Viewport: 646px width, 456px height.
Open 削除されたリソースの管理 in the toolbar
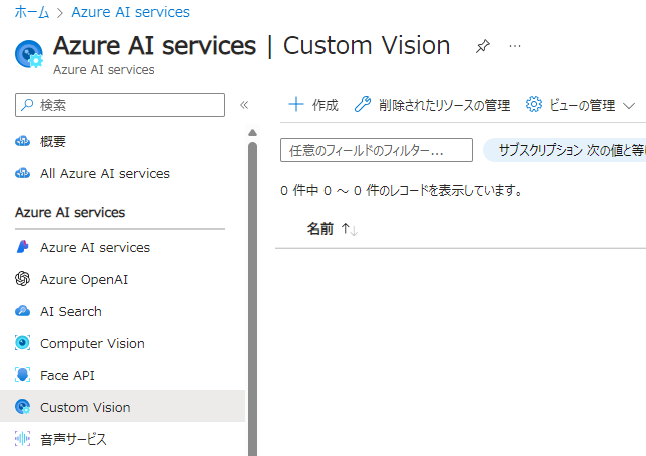coord(432,105)
